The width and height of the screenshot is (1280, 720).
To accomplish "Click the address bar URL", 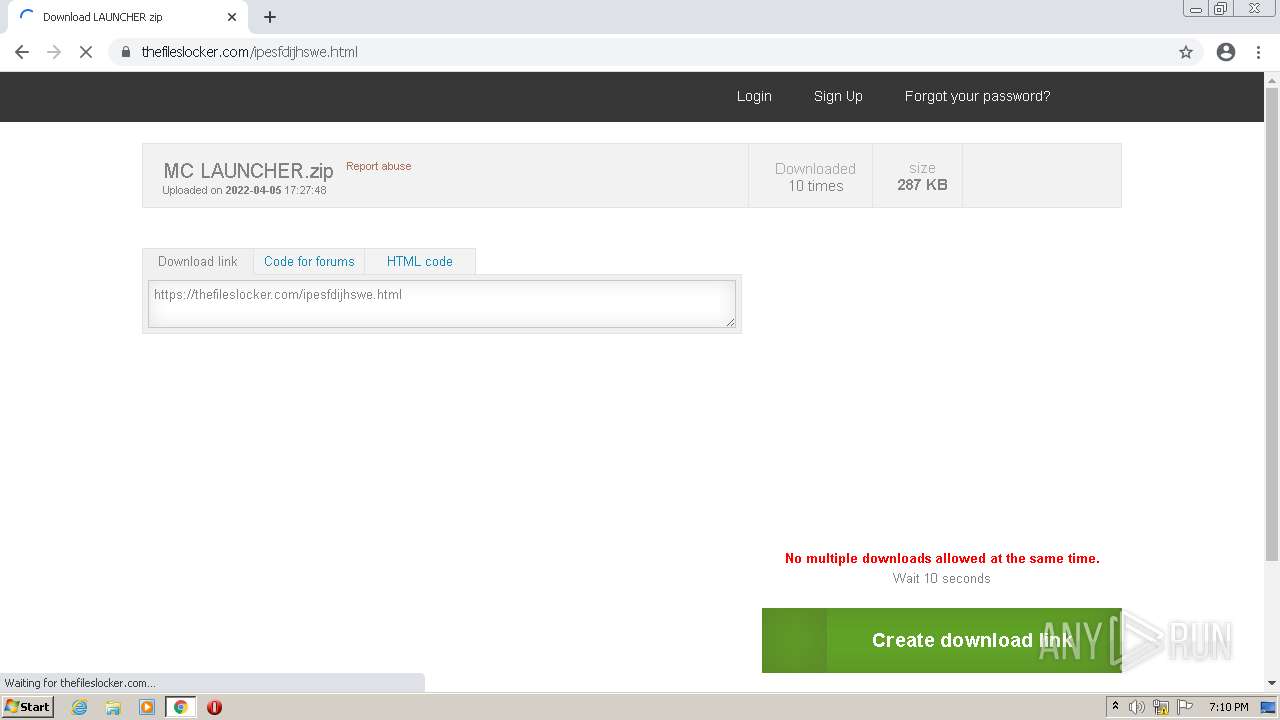I will (x=249, y=52).
